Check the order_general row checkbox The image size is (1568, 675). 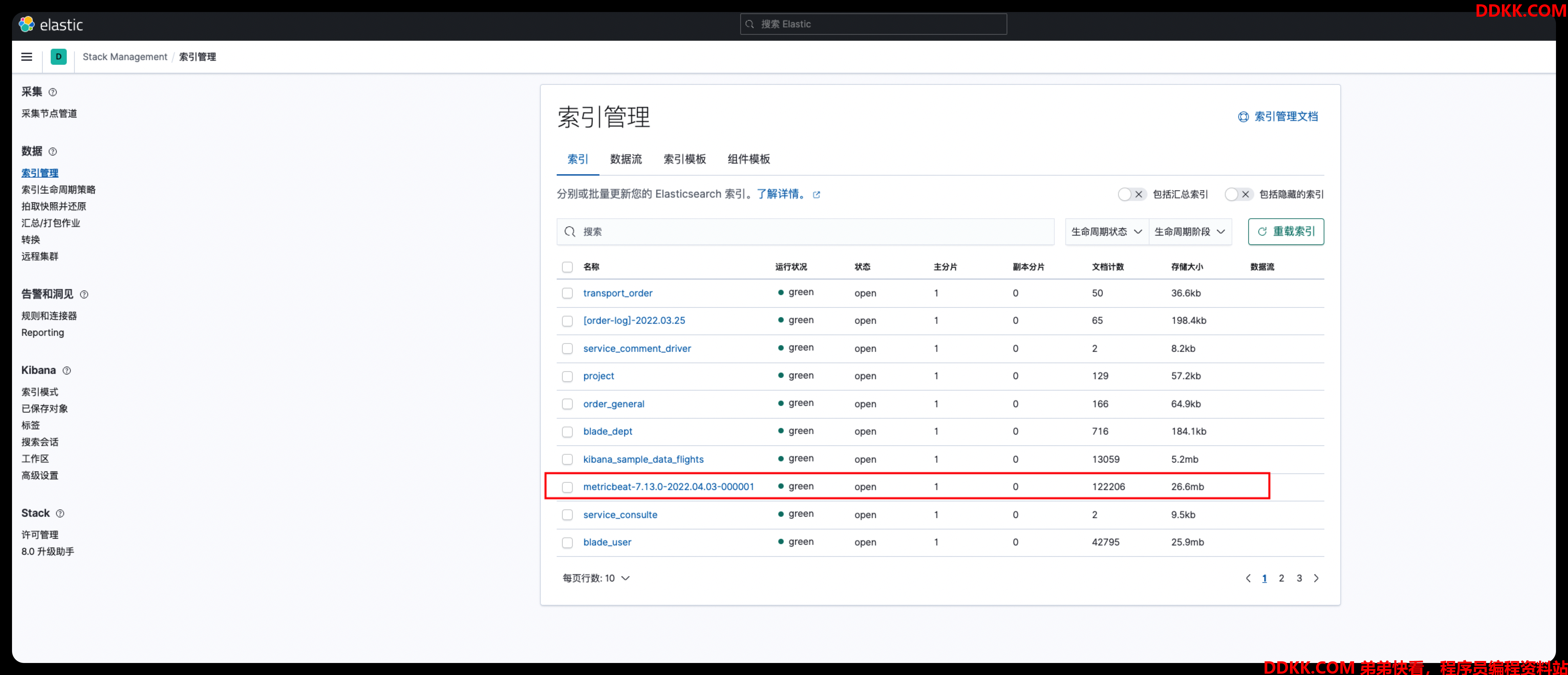(x=567, y=404)
